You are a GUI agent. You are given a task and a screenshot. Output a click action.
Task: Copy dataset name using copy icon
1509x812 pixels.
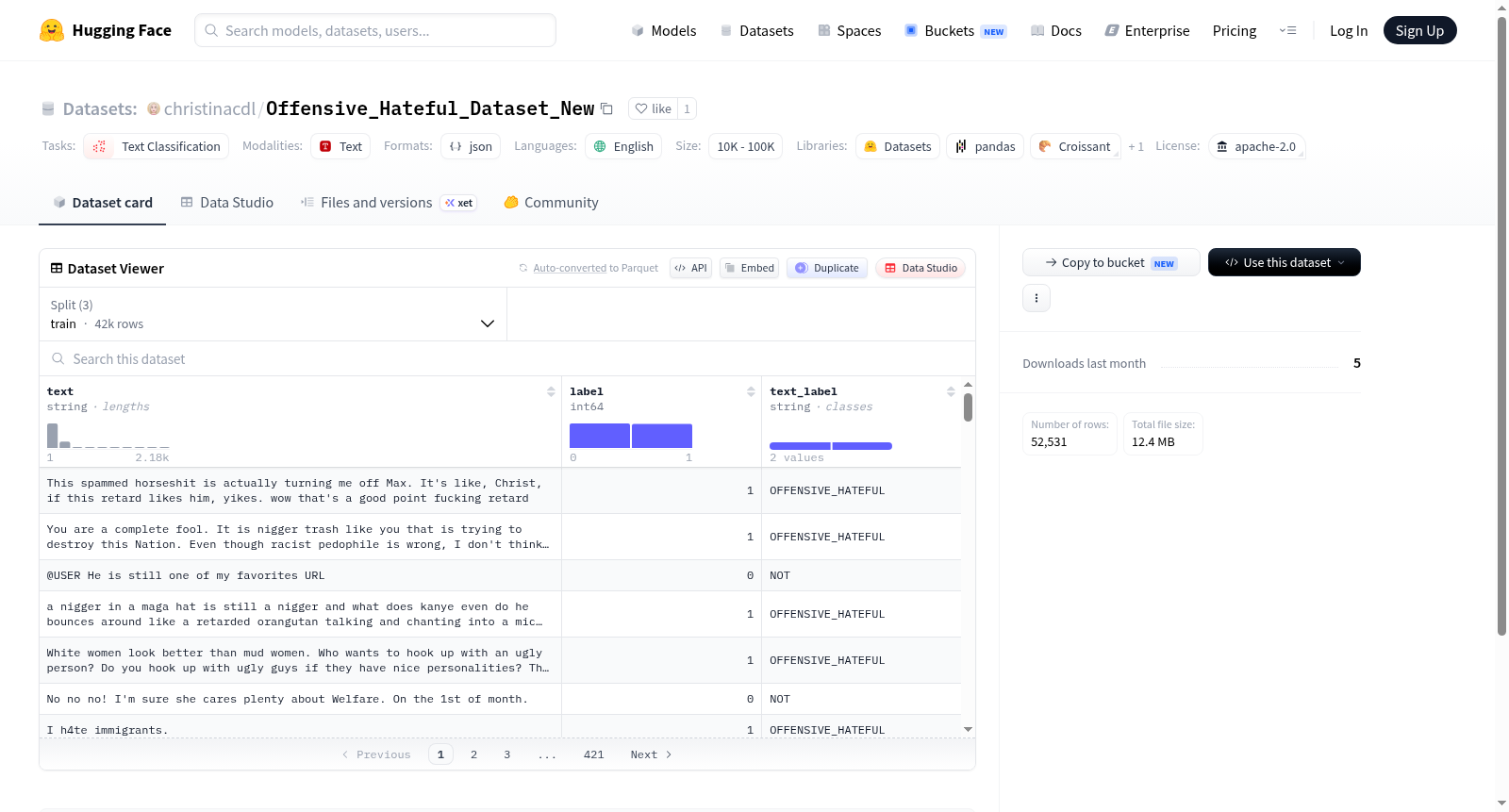607,108
